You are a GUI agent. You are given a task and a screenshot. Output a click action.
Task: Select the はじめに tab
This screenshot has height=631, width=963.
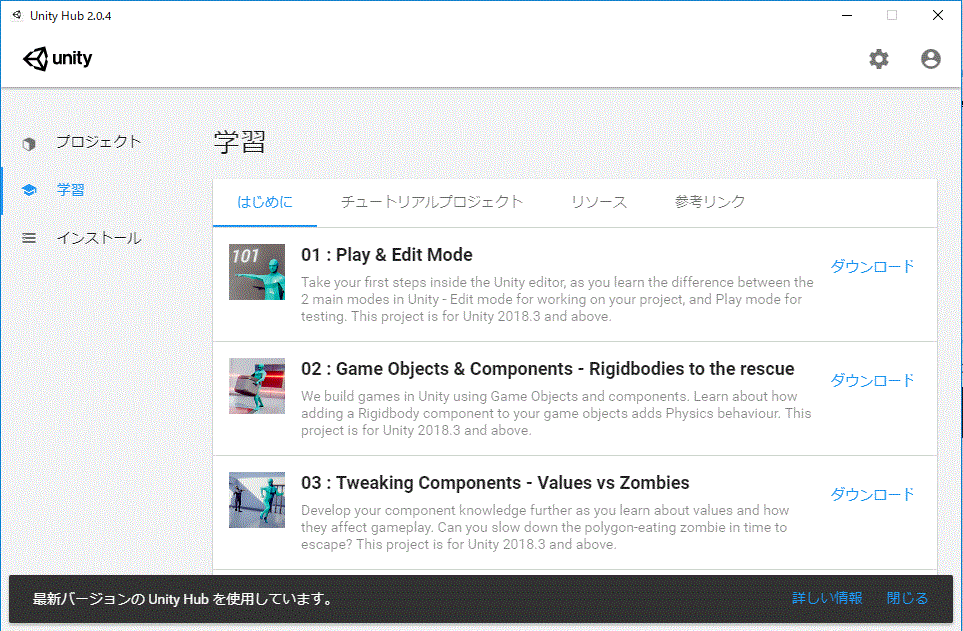pos(265,202)
